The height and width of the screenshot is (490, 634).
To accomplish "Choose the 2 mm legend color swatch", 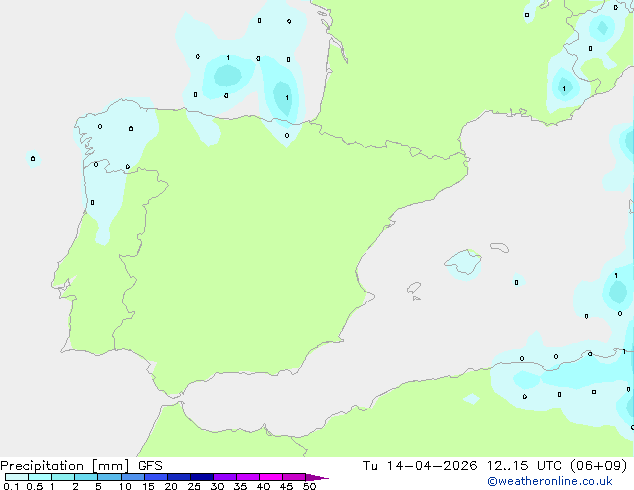I will (86, 477).
